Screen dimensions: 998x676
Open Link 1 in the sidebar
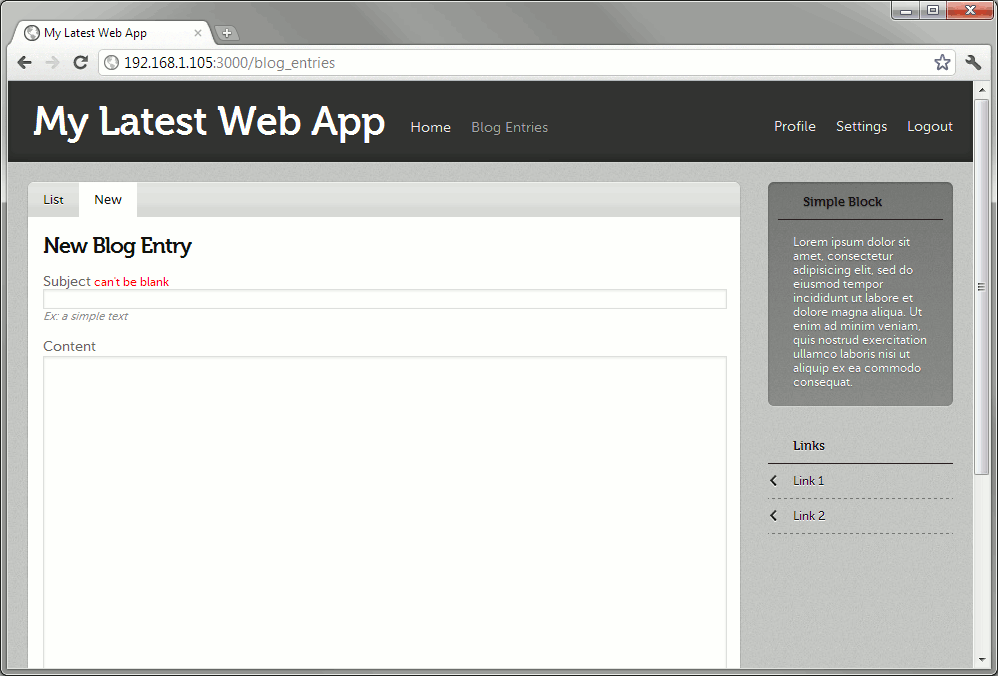pos(808,481)
